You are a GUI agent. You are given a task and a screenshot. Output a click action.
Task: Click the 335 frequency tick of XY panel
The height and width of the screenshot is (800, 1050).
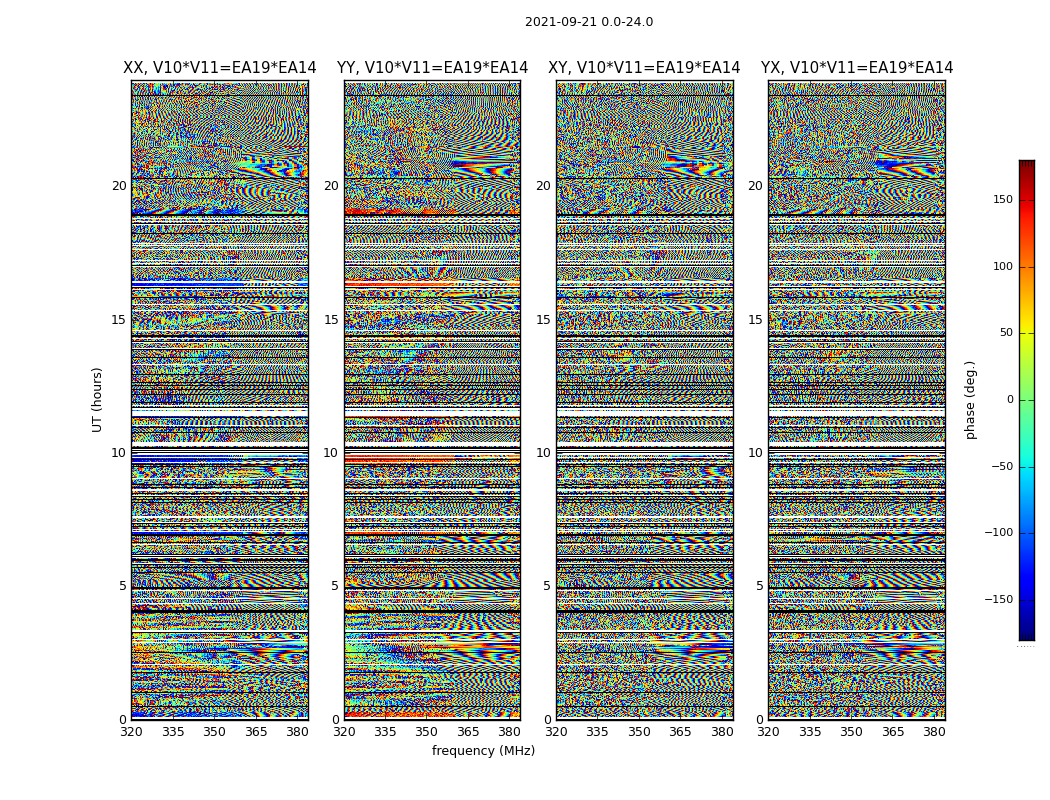pyautogui.click(x=597, y=732)
